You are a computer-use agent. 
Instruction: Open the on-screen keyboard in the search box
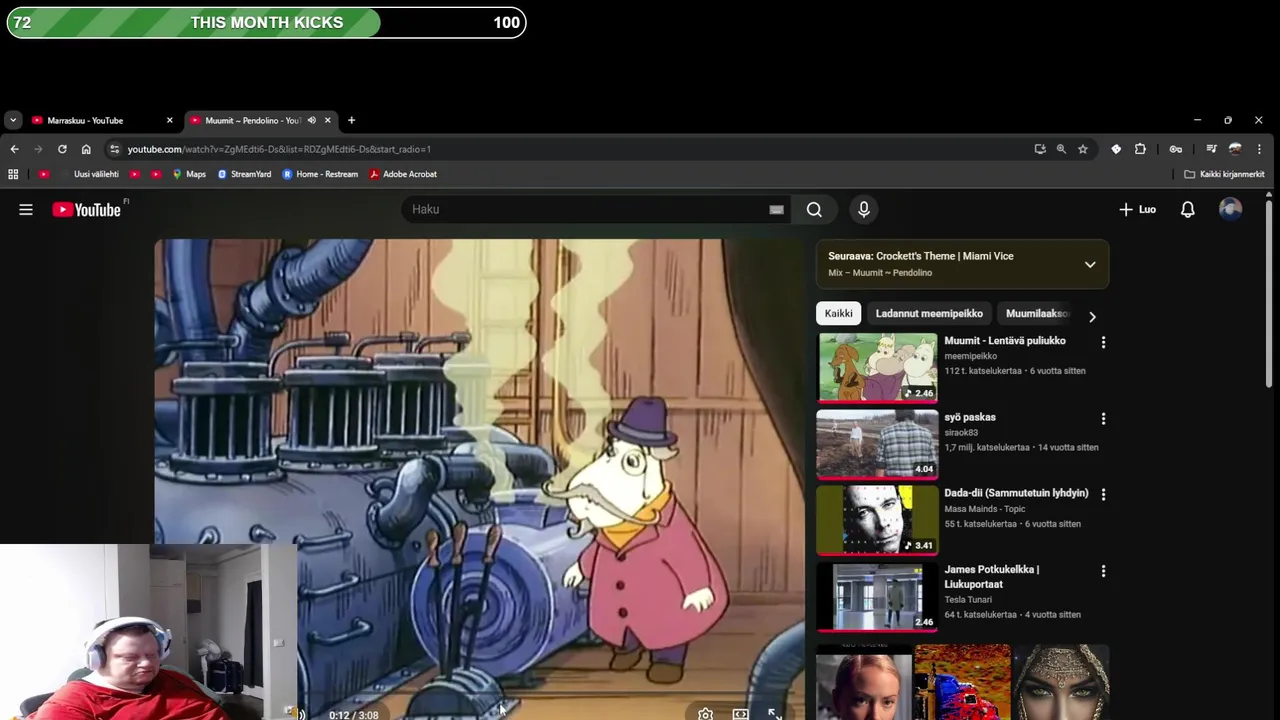(x=776, y=210)
